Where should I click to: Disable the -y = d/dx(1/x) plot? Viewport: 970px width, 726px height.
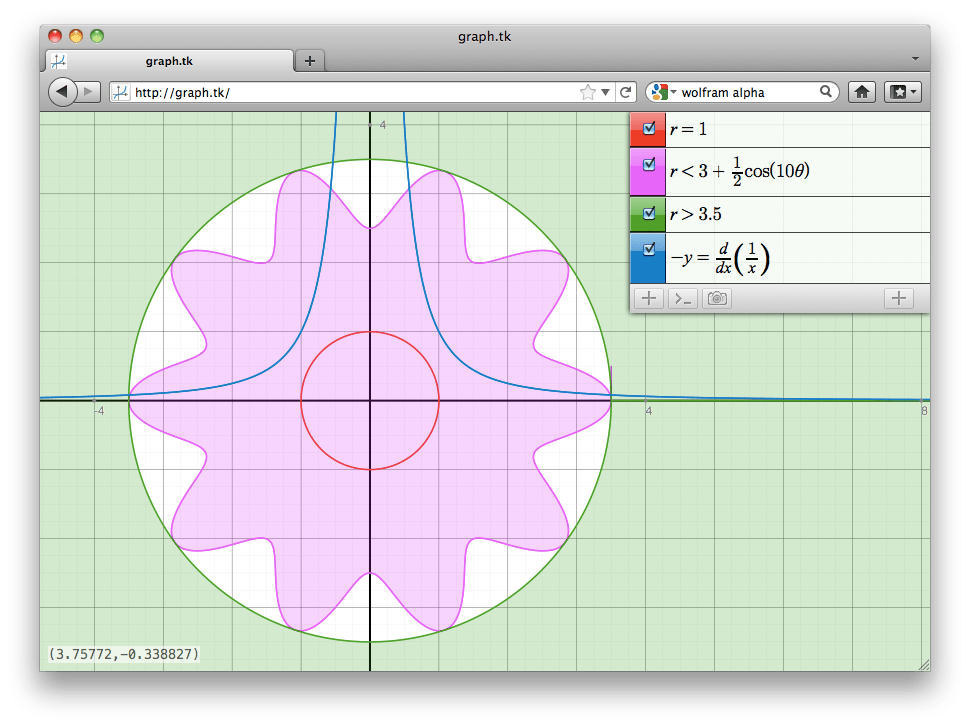point(649,249)
